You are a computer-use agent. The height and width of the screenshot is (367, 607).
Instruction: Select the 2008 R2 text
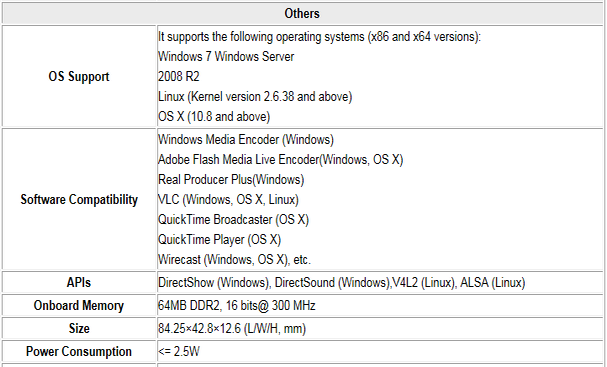coord(178,76)
